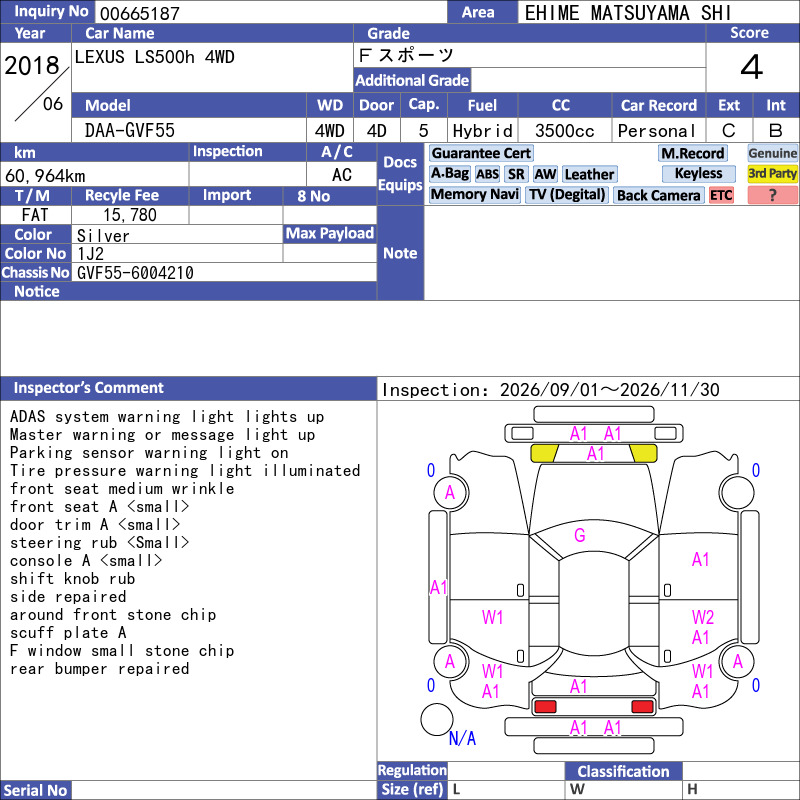Viewport: 800px width, 800px height.
Task: Click the red question mark badge
Action: (772, 195)
